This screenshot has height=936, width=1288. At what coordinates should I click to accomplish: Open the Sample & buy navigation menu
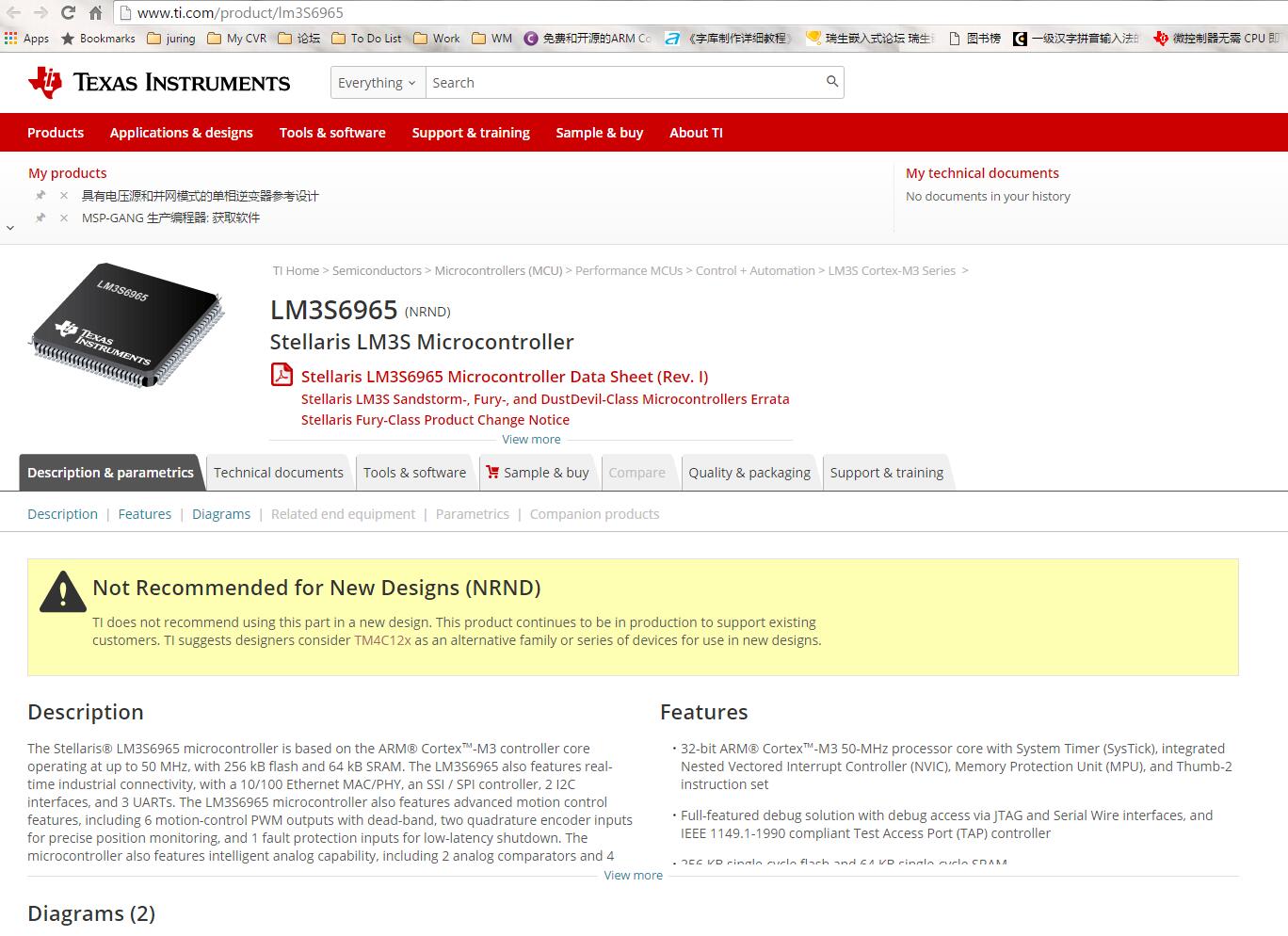(600, 133)
